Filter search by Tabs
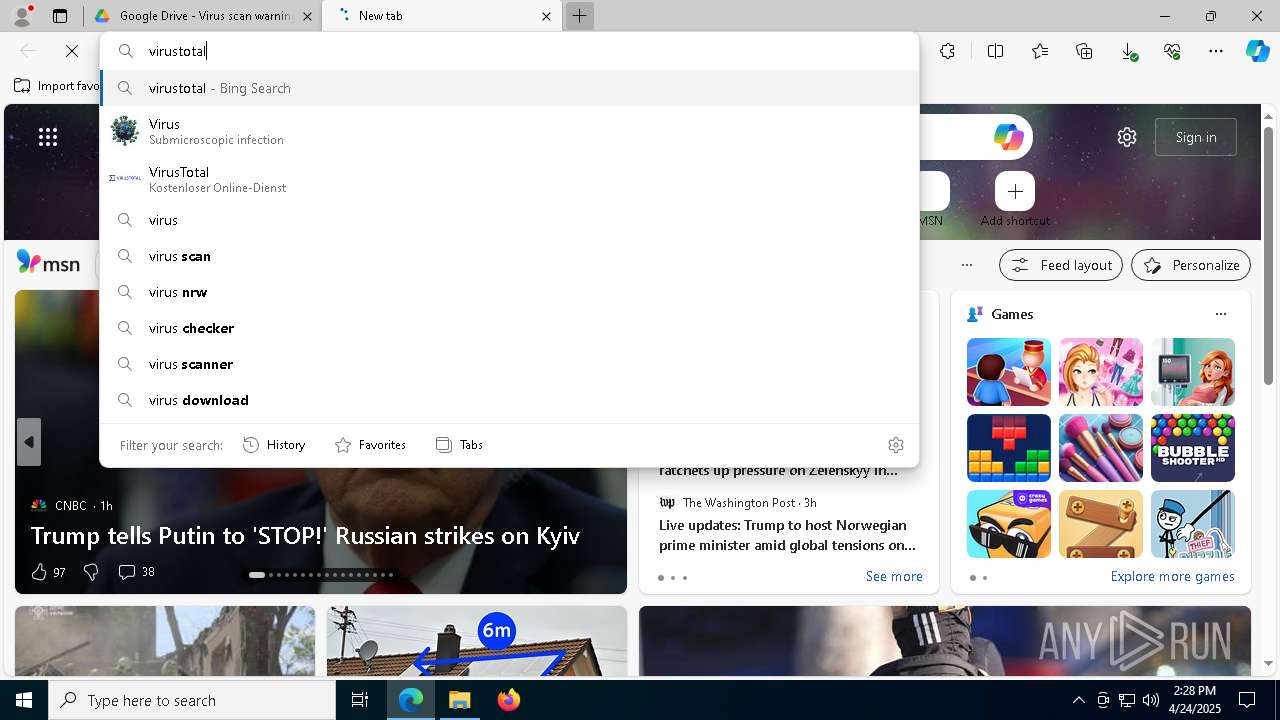Viewport: 1280px width, 720px height. pyautogui.click(x=459, y=445)
